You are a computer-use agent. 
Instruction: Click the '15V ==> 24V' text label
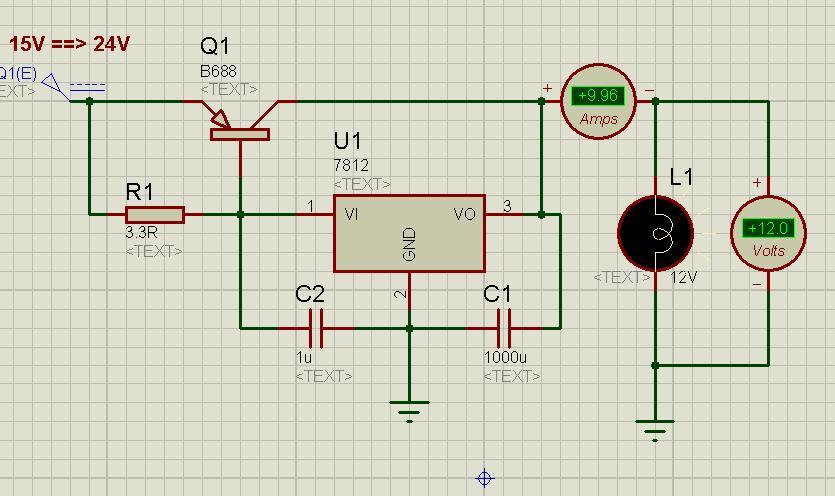point(69,44)
